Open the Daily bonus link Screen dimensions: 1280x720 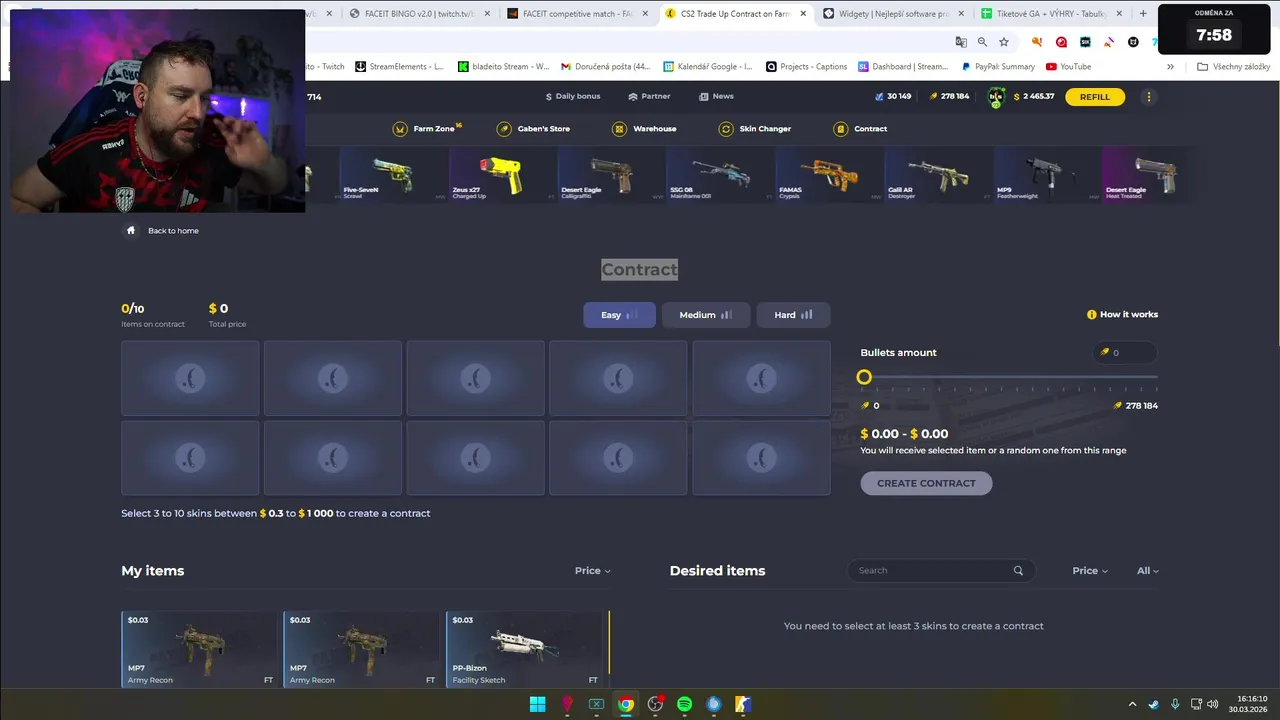[573, 96]
